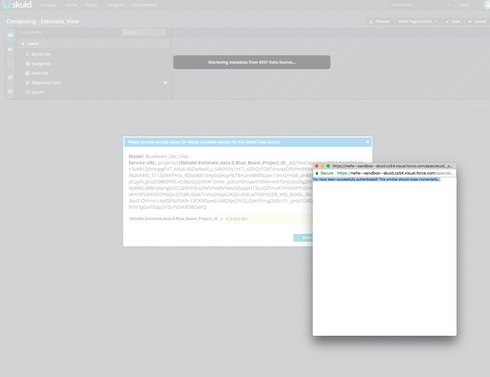Image resolution: width=490 pixels, height=377 pixels.
Task: Close the authentication popup window
Action: pos(317,166)
